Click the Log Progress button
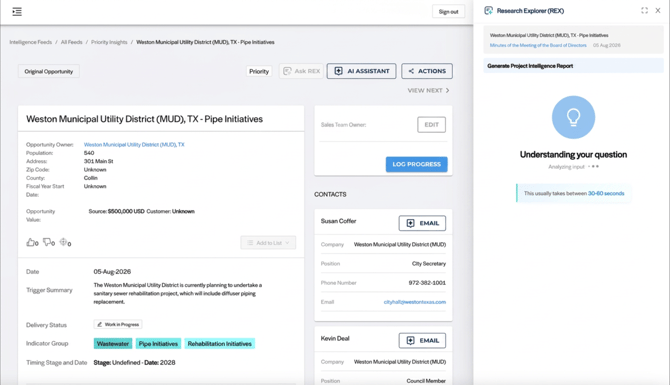This screenshot has height=385, width=670. (x=417, y=165)
